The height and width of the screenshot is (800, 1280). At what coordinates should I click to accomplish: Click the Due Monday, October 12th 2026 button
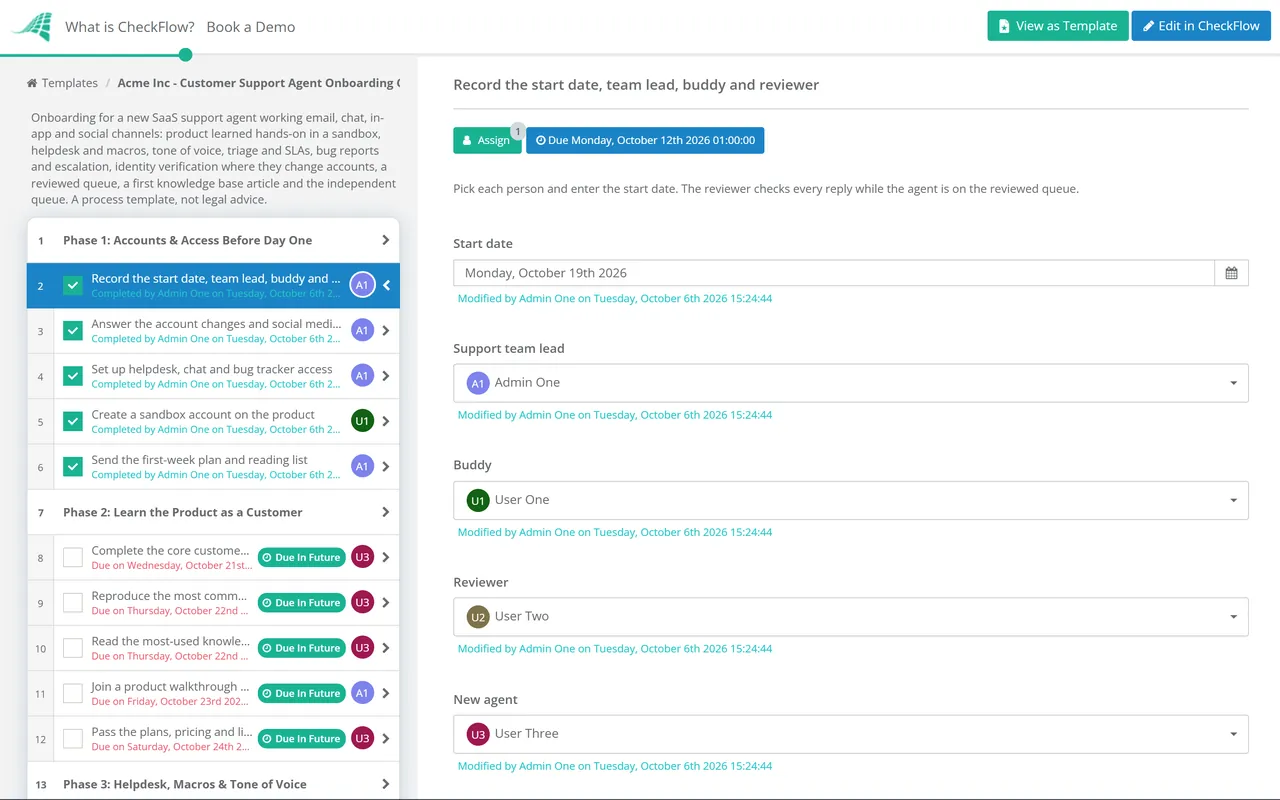645,140
